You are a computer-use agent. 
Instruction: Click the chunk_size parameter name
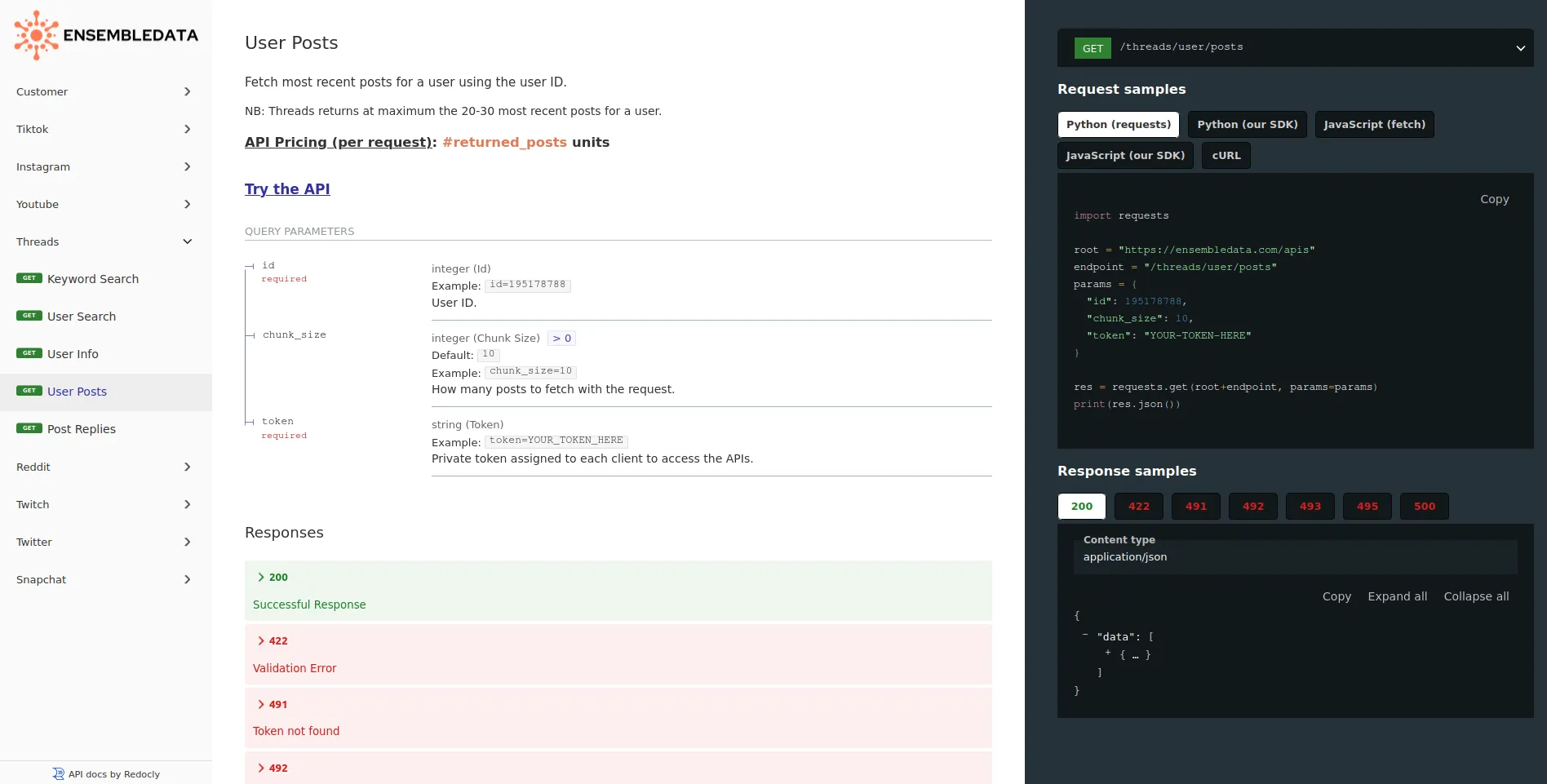click(295, 335)
